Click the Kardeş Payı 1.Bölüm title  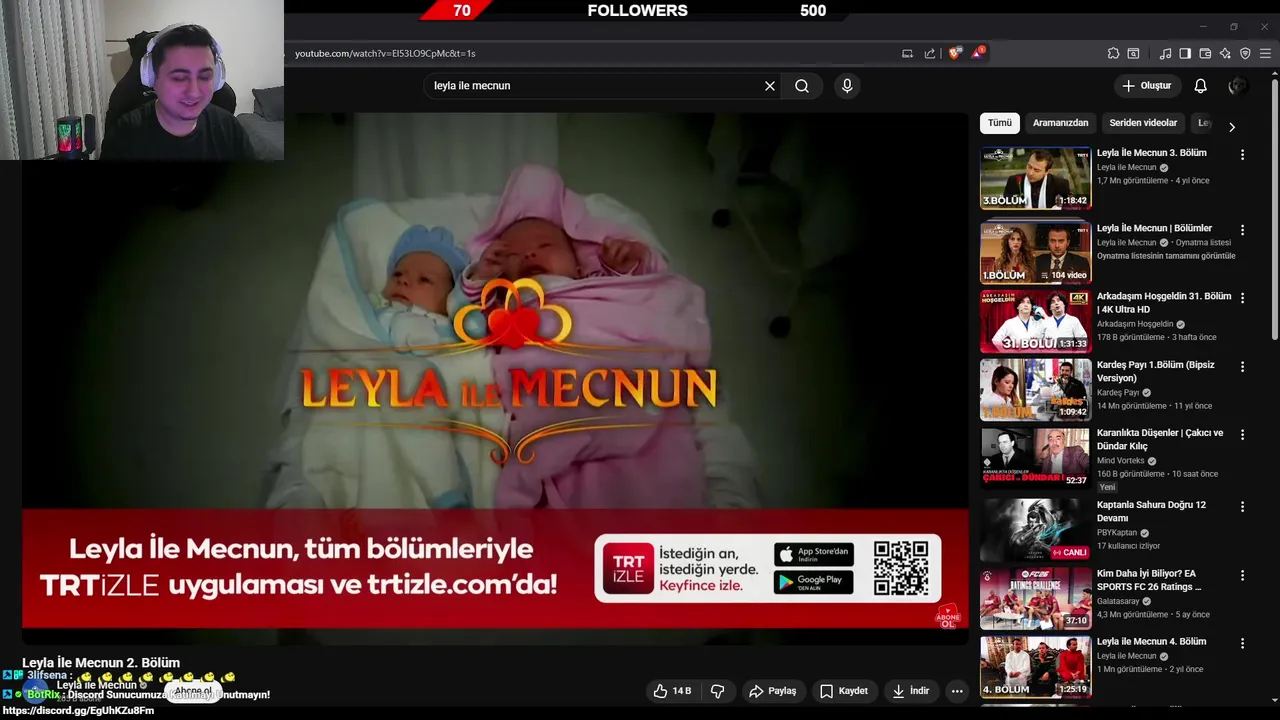(1155, 371)
